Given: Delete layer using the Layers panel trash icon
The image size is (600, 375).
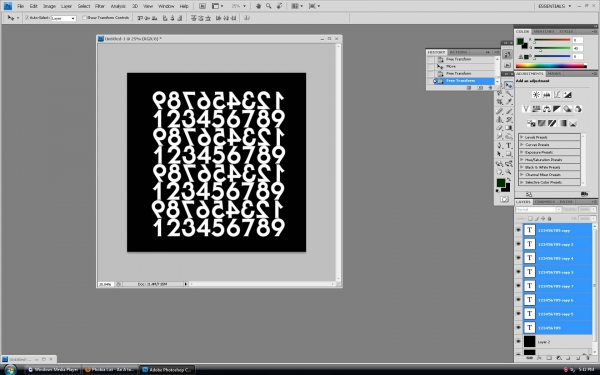Looking at the screenshot, I should click(588, 358).
